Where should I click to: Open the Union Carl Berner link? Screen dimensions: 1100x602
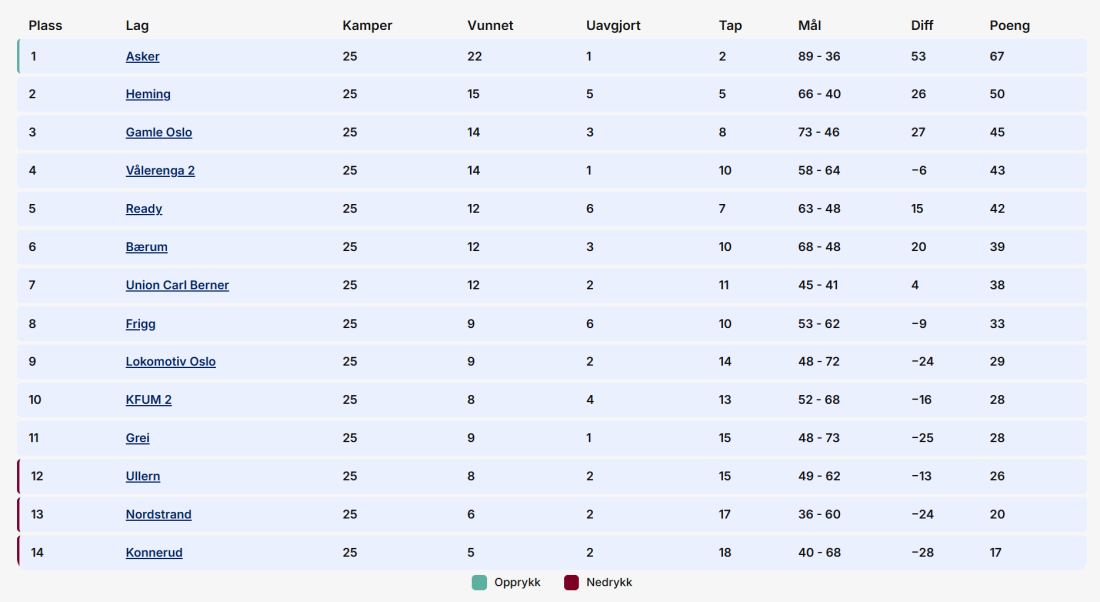click(x=177, y=285)
